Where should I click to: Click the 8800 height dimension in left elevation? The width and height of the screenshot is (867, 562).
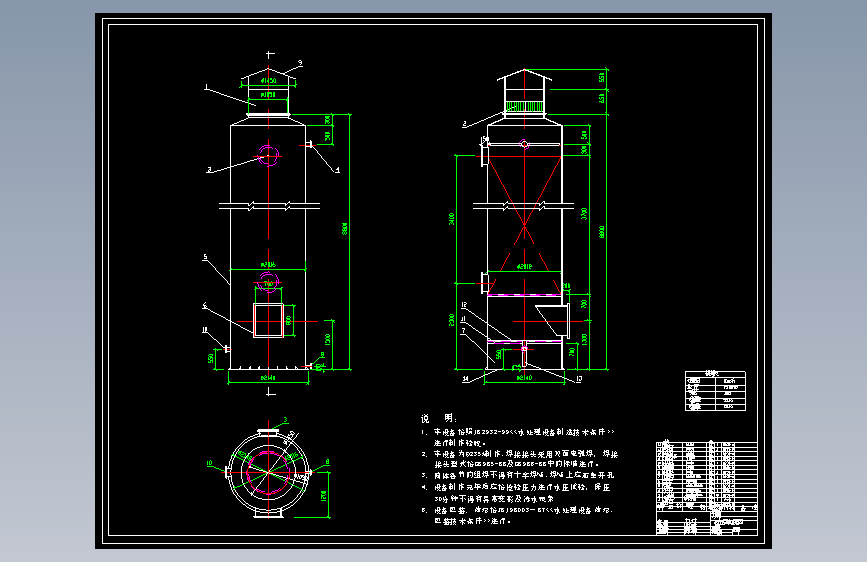pyautogui.click(x=345, y=229)
